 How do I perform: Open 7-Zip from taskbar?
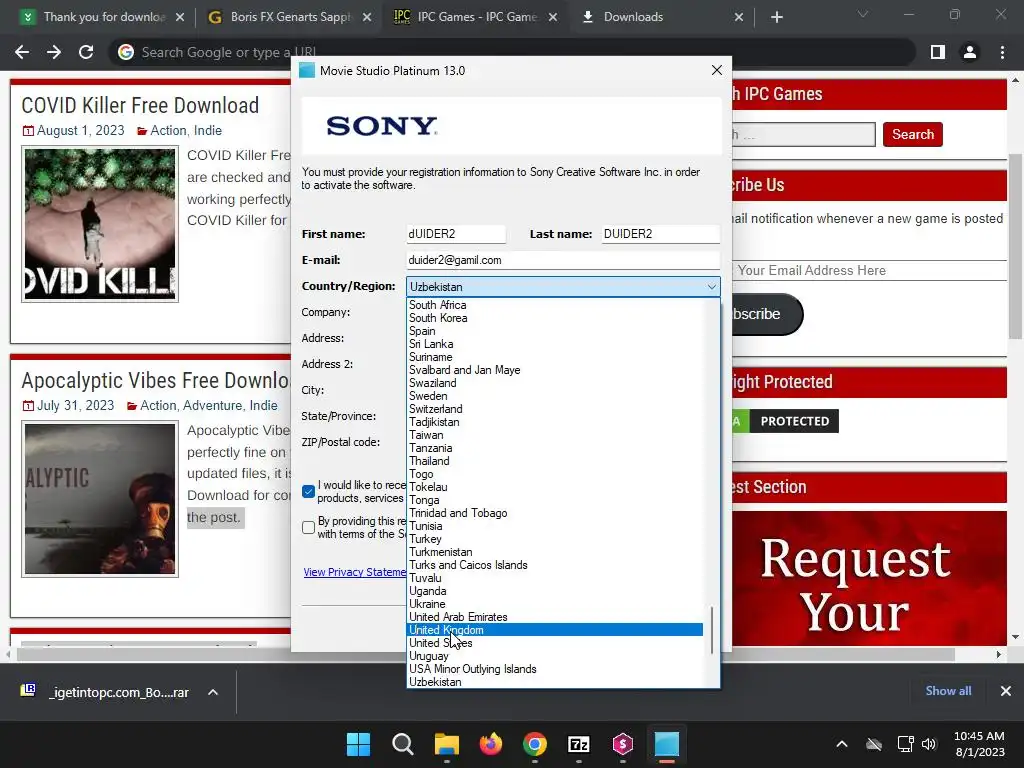[x=579, y=744]
